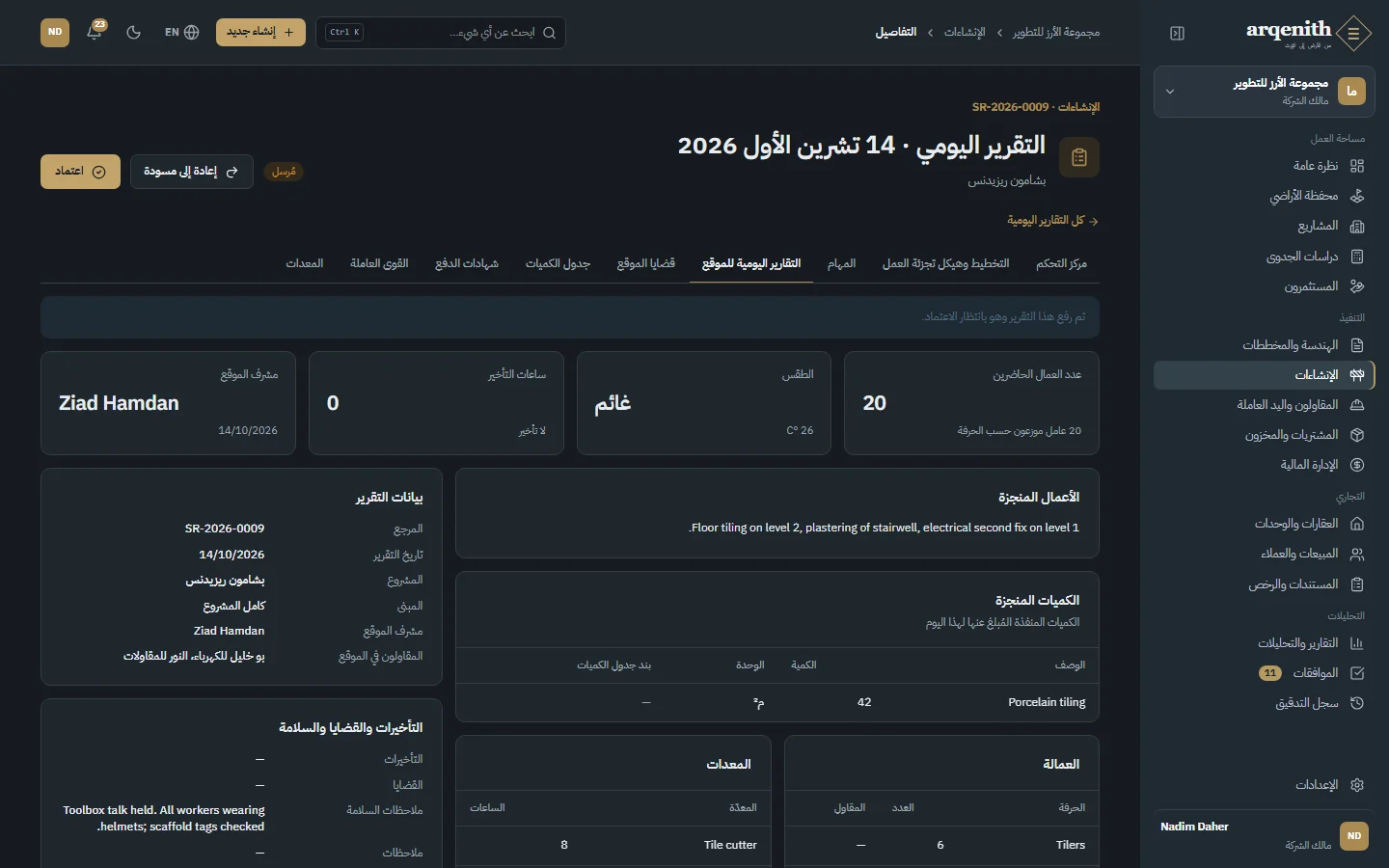Switch to المهام tab
The width and height of the screenshot is (1389, 868).
click(x=841, y=263)
